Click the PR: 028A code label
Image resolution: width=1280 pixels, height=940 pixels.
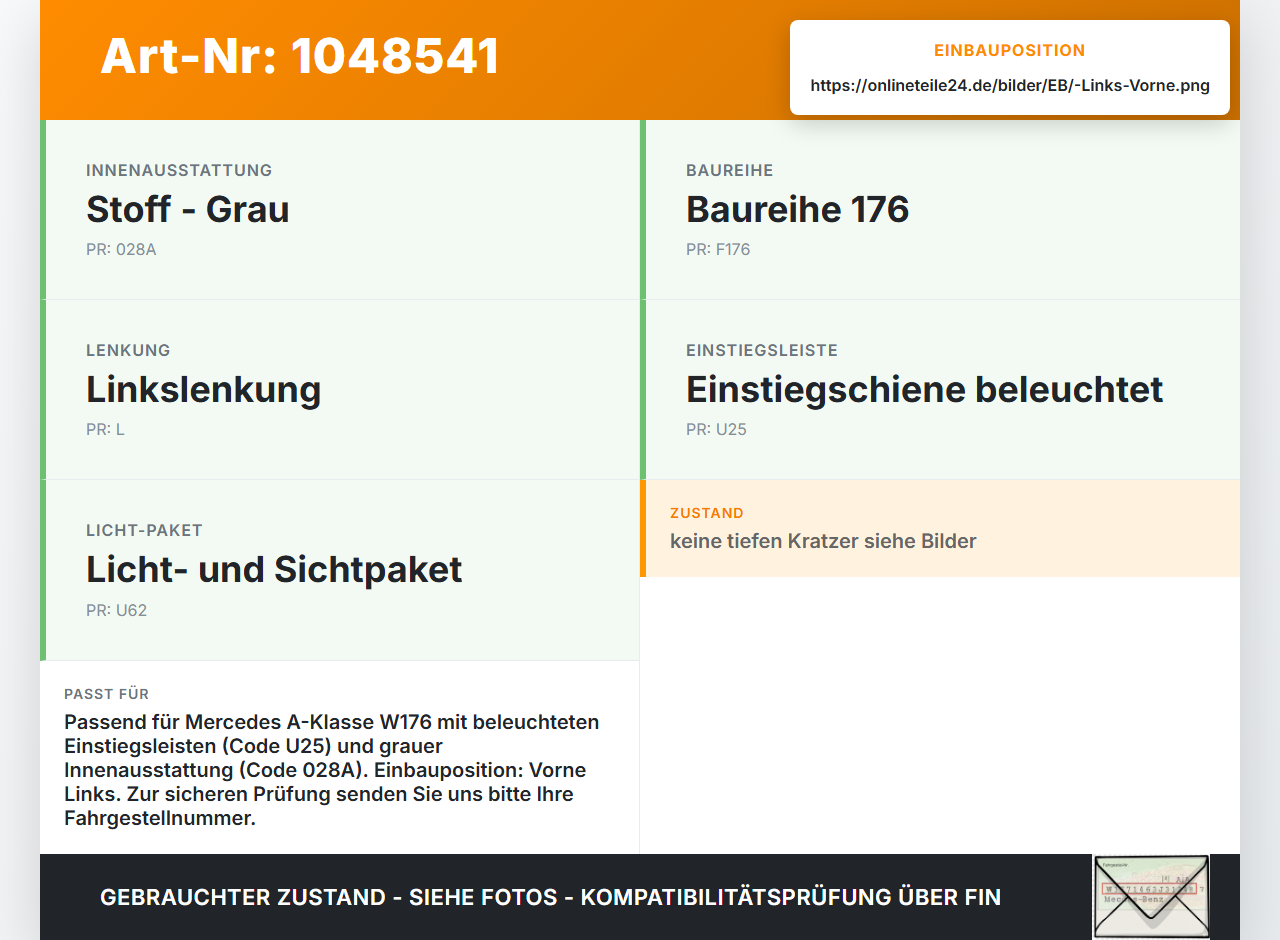121,249
